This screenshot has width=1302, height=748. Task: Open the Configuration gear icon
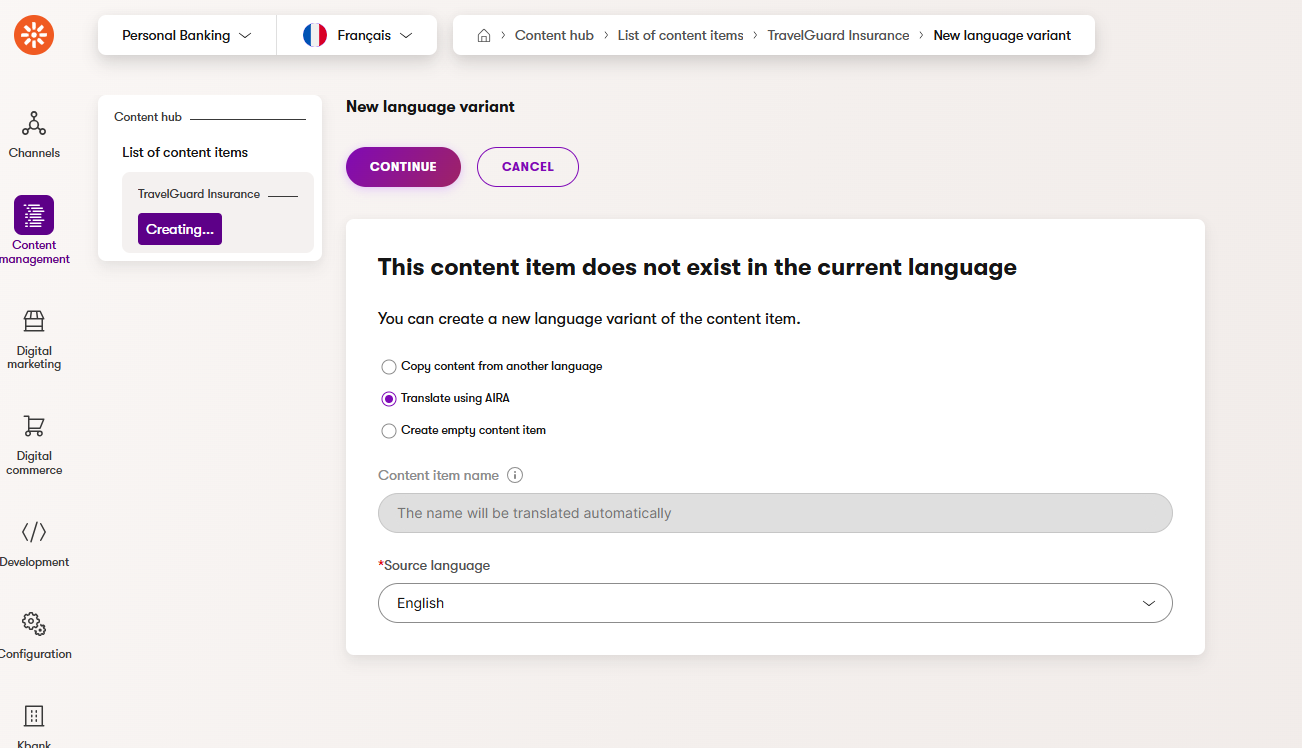pos(34,624)
